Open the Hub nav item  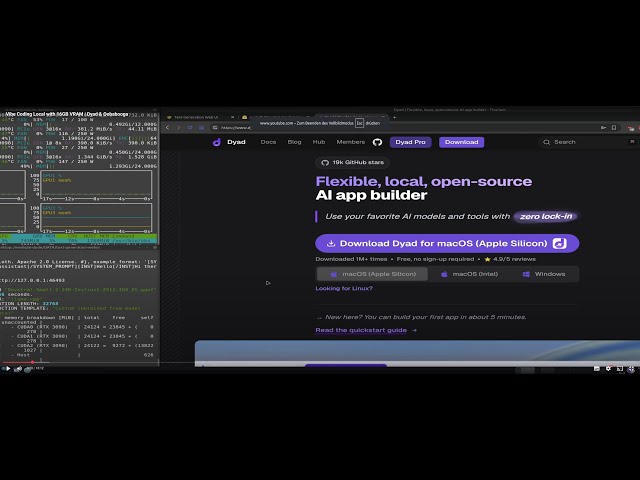pyautogui.click(x=319, y=142)
